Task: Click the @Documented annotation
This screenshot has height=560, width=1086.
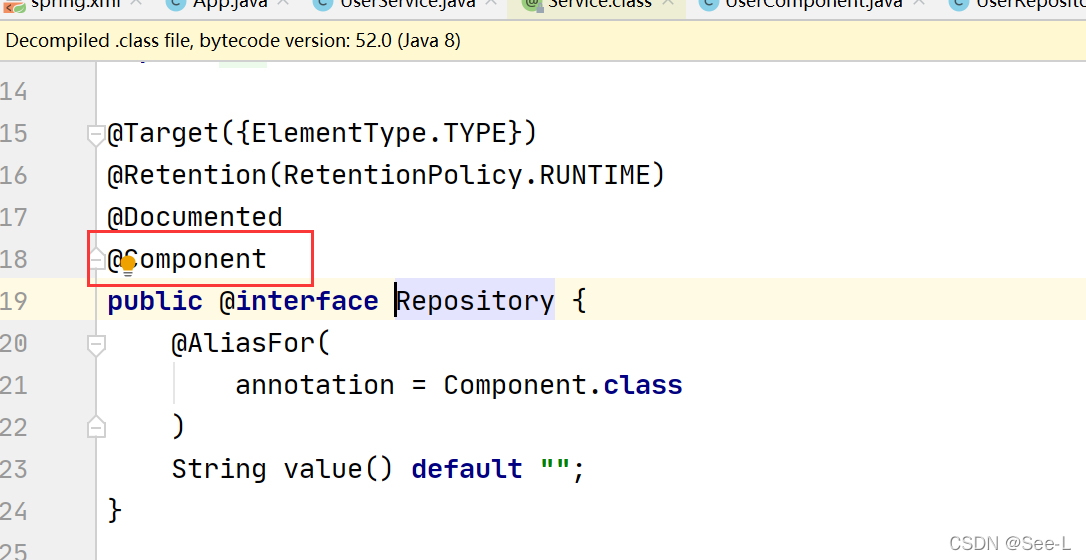Action: [195, 217]
